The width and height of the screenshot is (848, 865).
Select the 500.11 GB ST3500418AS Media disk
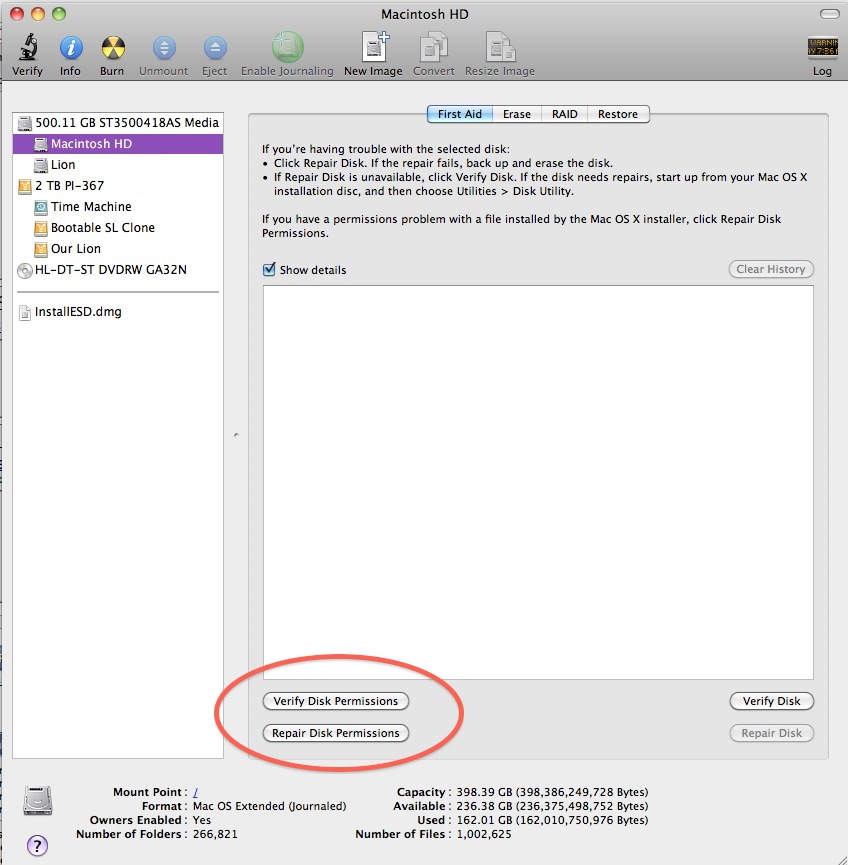click(x=118, y=122)
